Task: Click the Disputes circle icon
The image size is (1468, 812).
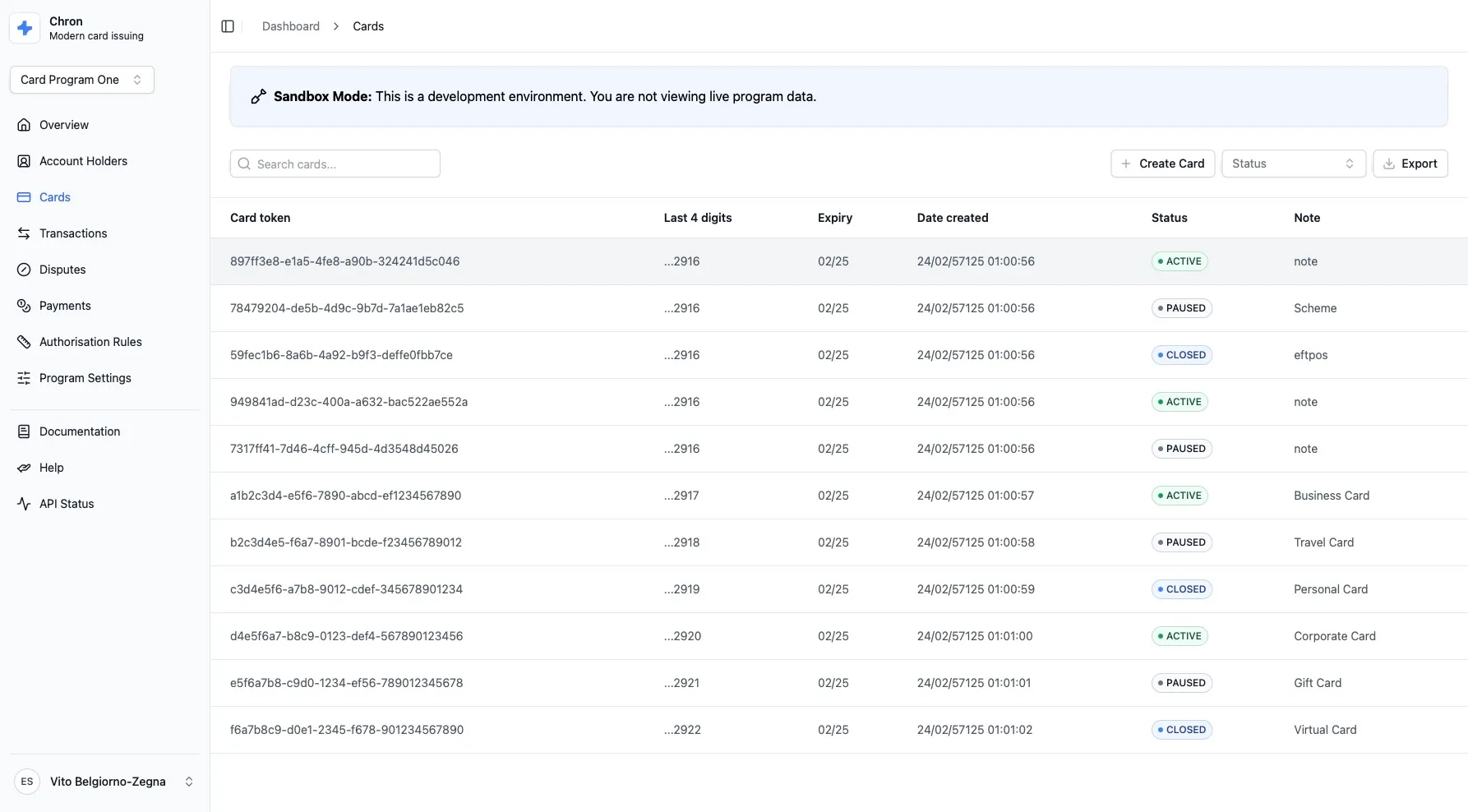Action: [x=24, y=270]
